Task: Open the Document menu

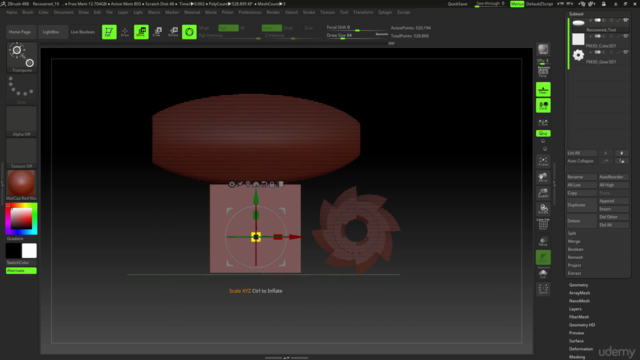Action: [63, 12]
